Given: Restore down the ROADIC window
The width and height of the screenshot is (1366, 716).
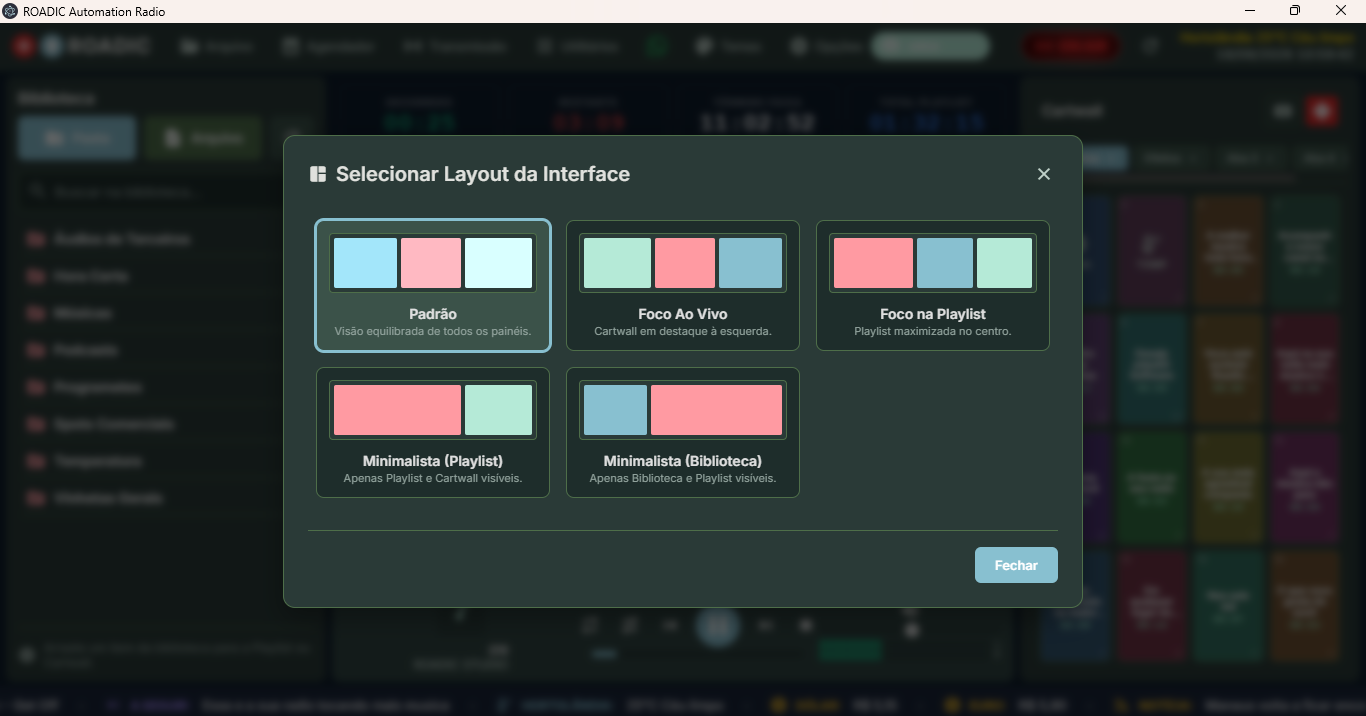Looking at the screenshot, I should (x=1295, y=11).
